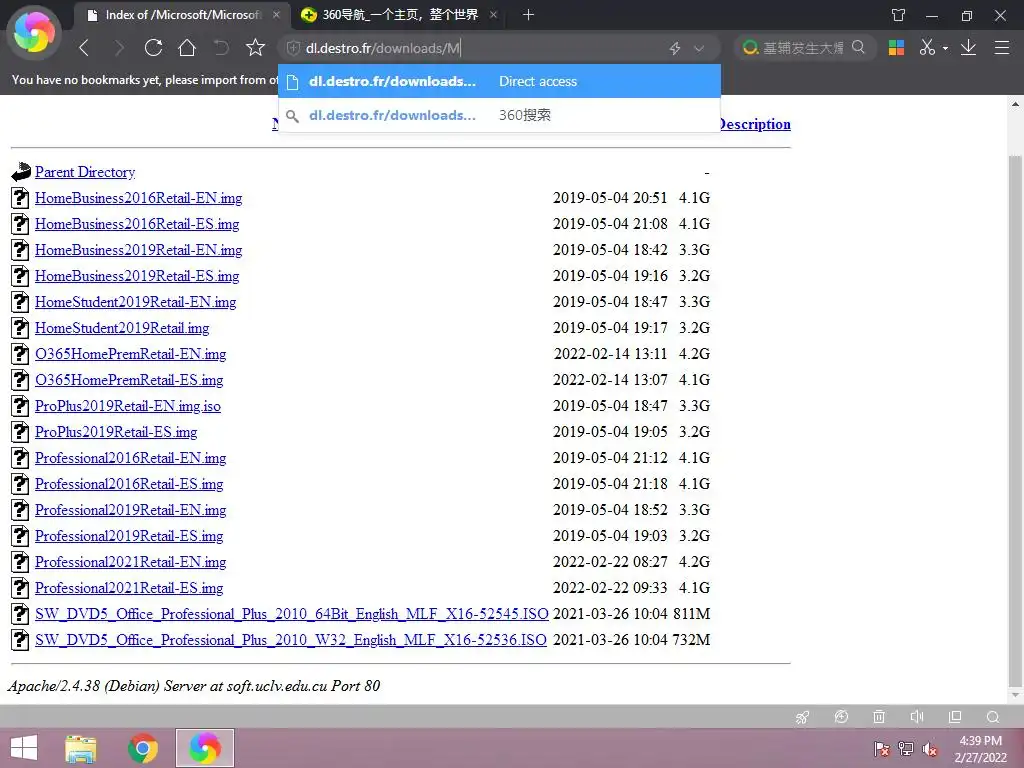This screenshot has width=1024, height=768.
Task: Open a new tab with plus button
Action: pos(528,15)
